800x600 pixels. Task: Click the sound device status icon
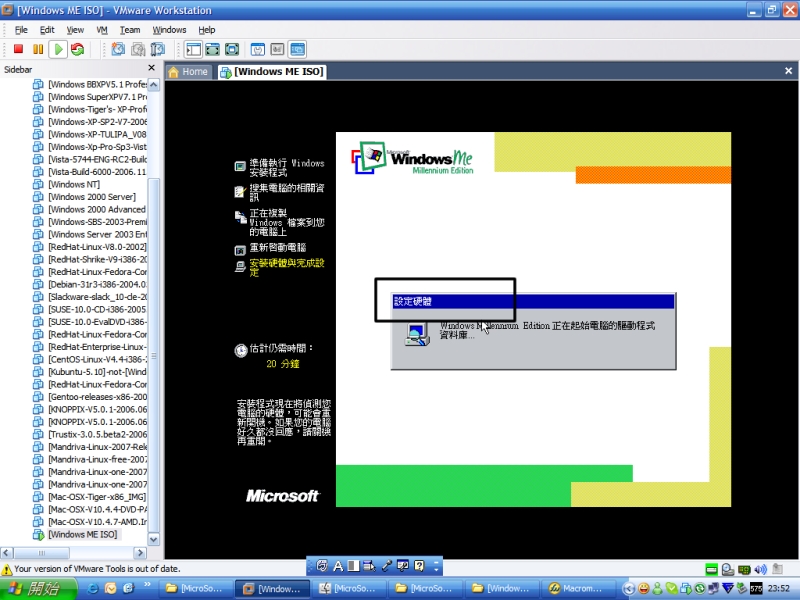[x=760, y=569]
